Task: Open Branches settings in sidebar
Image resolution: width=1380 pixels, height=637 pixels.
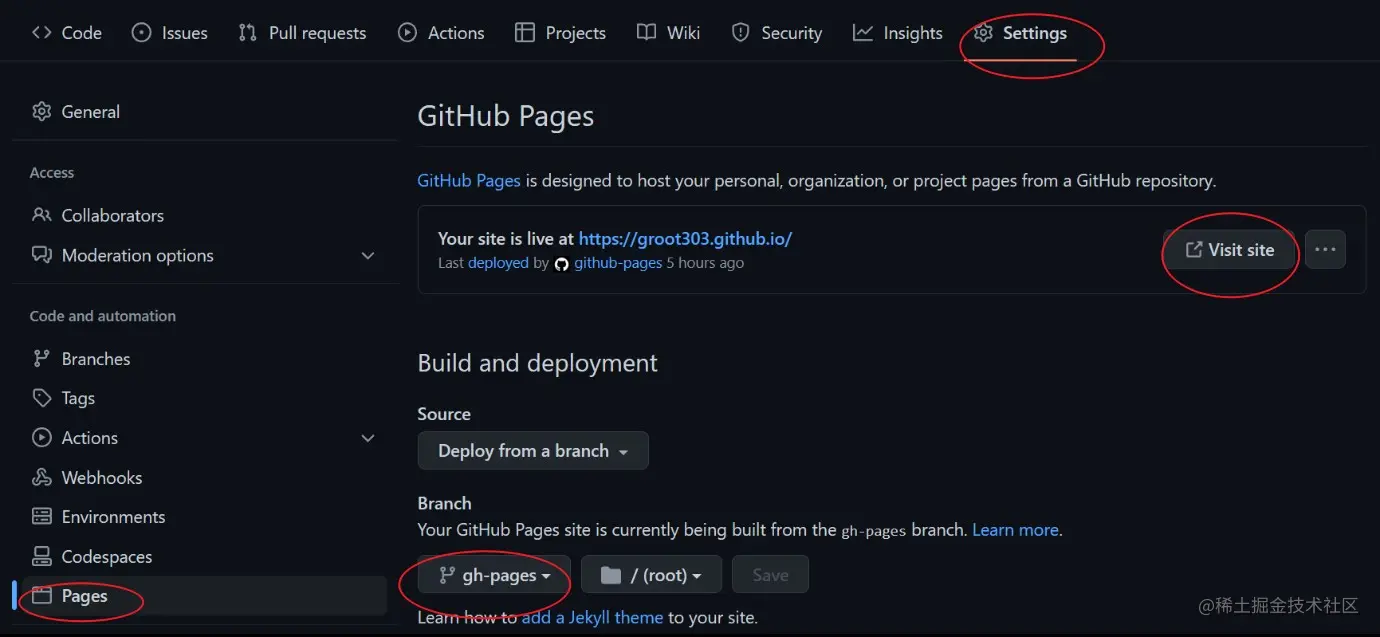Action: 204,358
